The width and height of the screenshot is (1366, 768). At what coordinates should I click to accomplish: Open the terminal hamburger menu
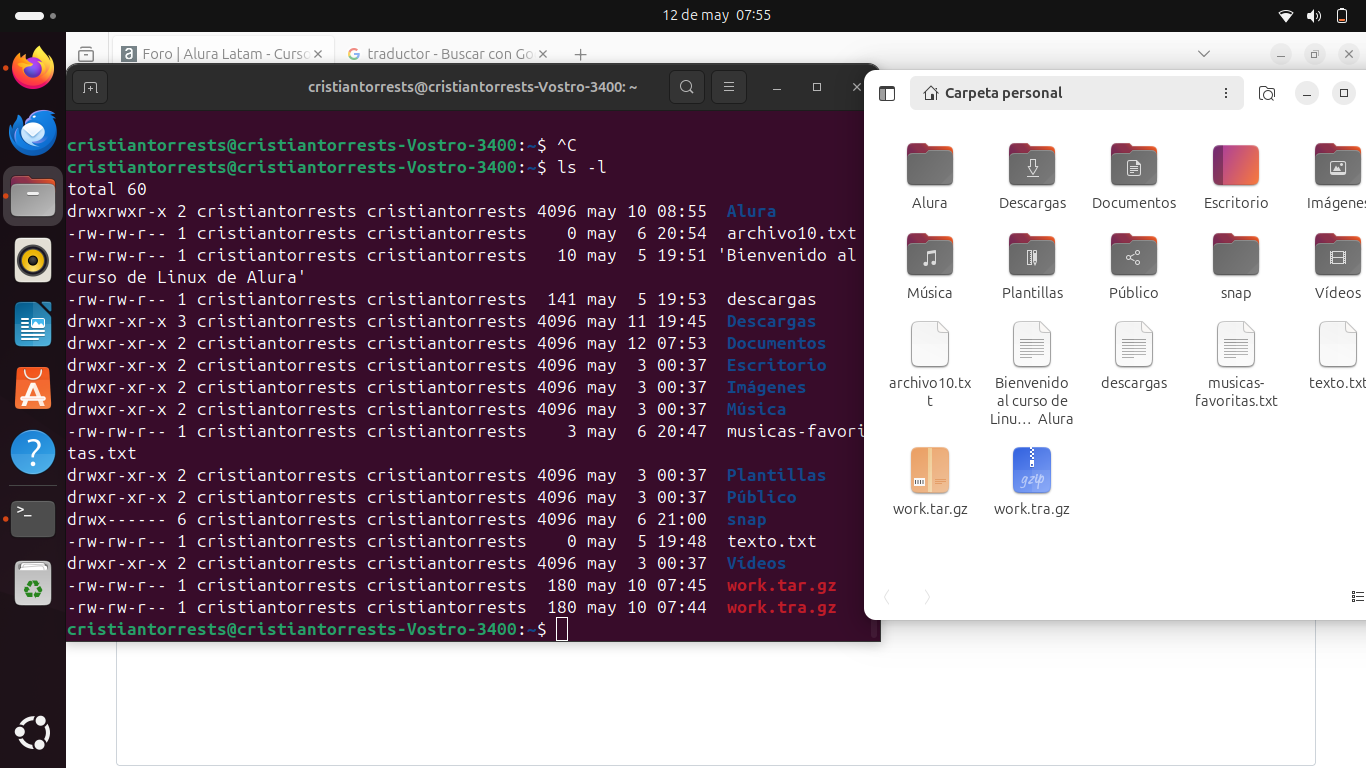pos(729,87)
